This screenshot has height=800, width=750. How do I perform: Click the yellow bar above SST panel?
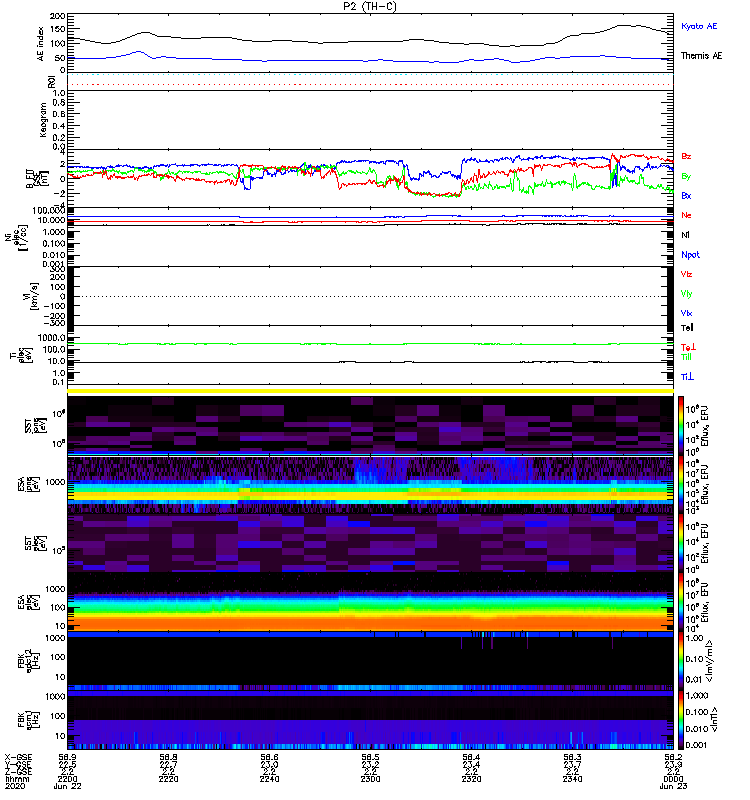pyautogui.click(x=370, y=391)
